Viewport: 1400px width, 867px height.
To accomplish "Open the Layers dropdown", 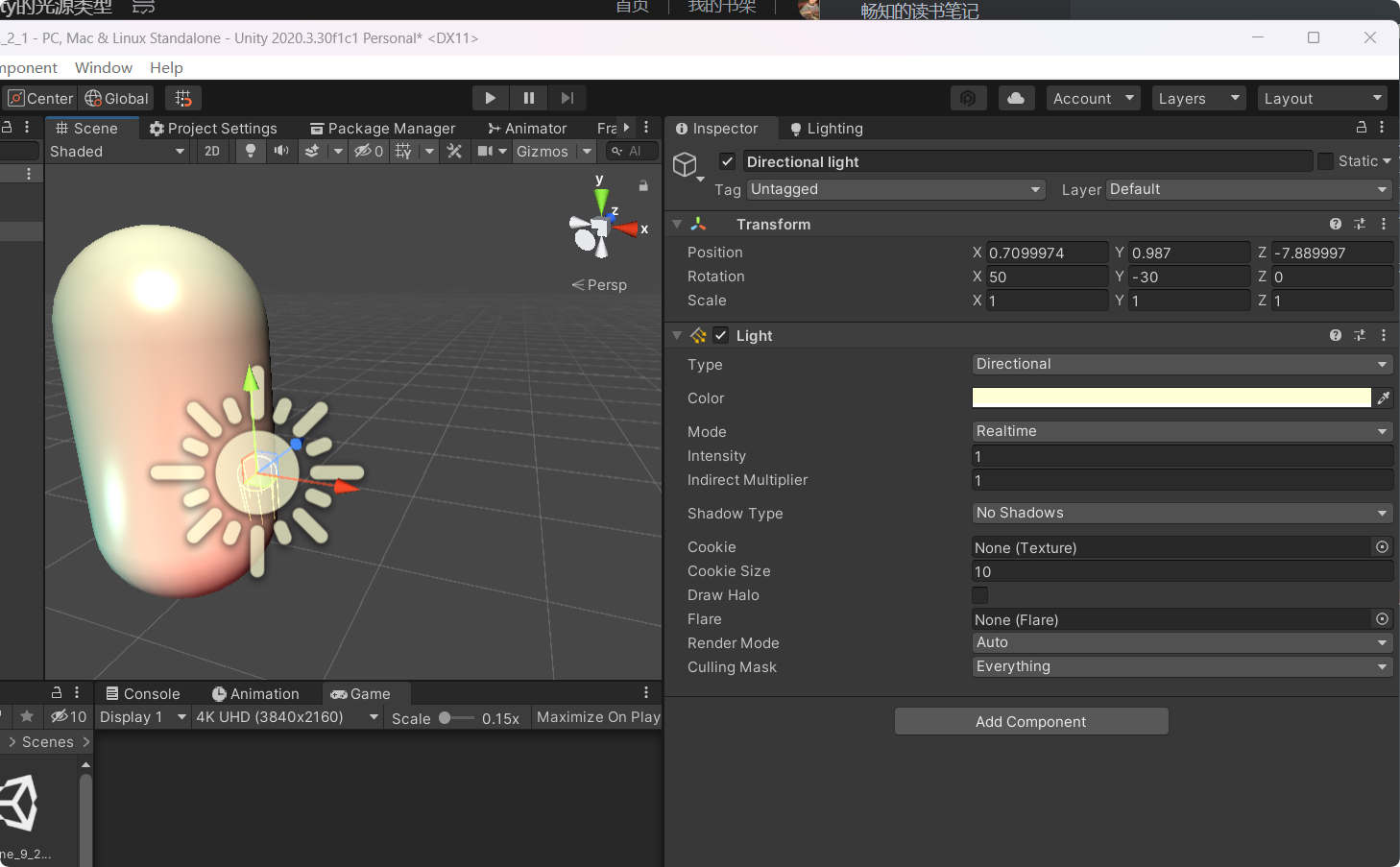I will pos(1199,98).
